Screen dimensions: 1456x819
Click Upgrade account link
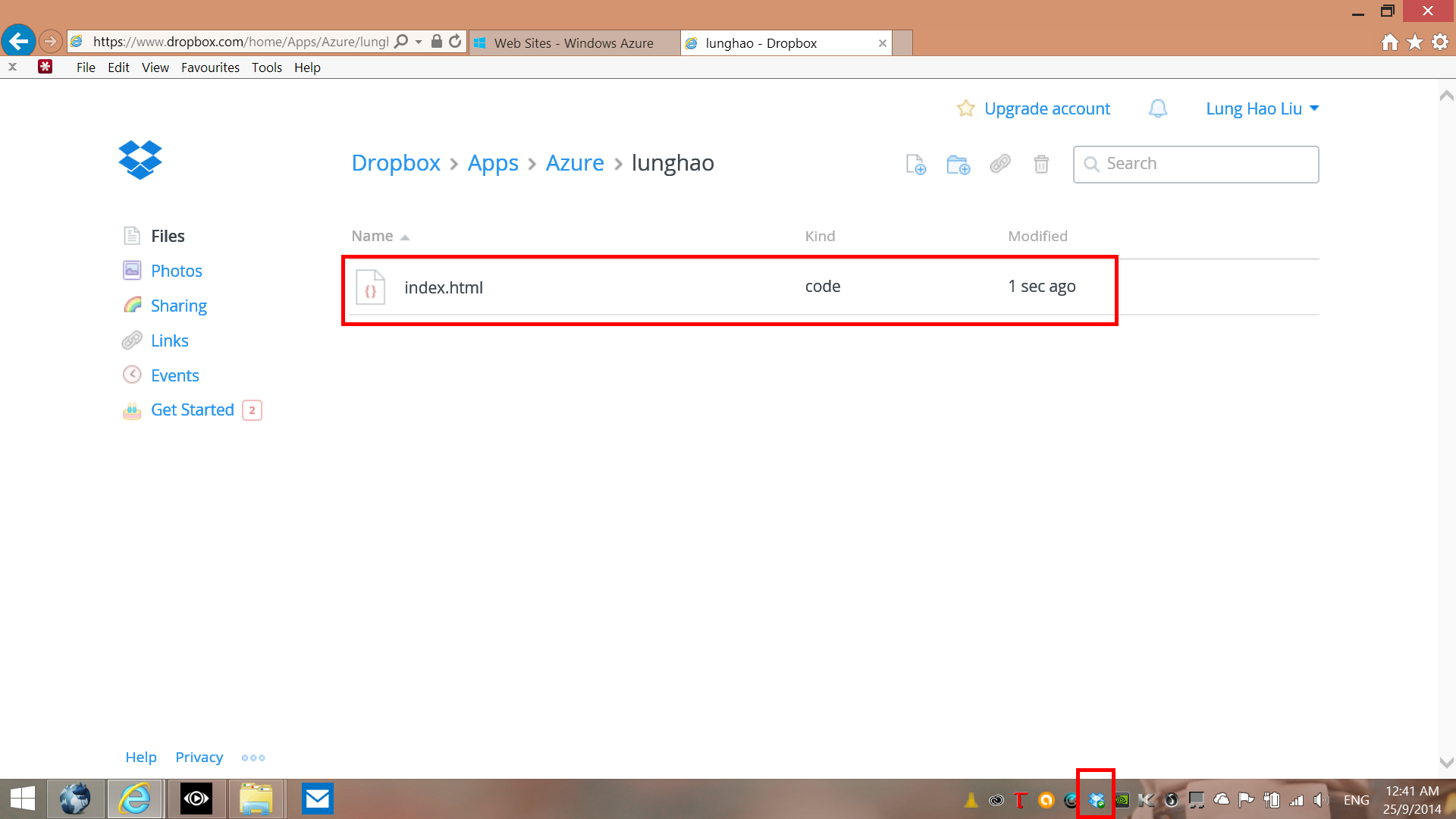point(1046,108)
